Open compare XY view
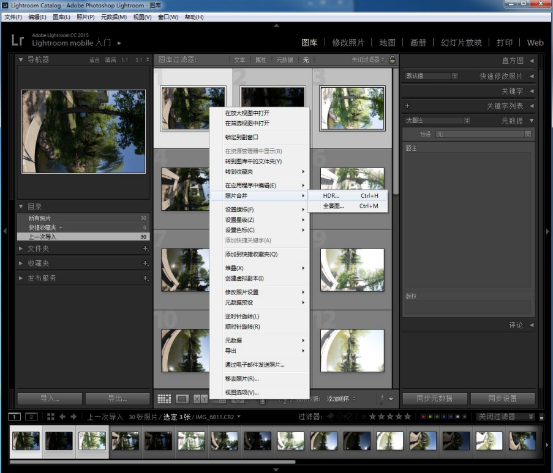The width and height of the screenshot is (553, 473). [x=200, y=399]
